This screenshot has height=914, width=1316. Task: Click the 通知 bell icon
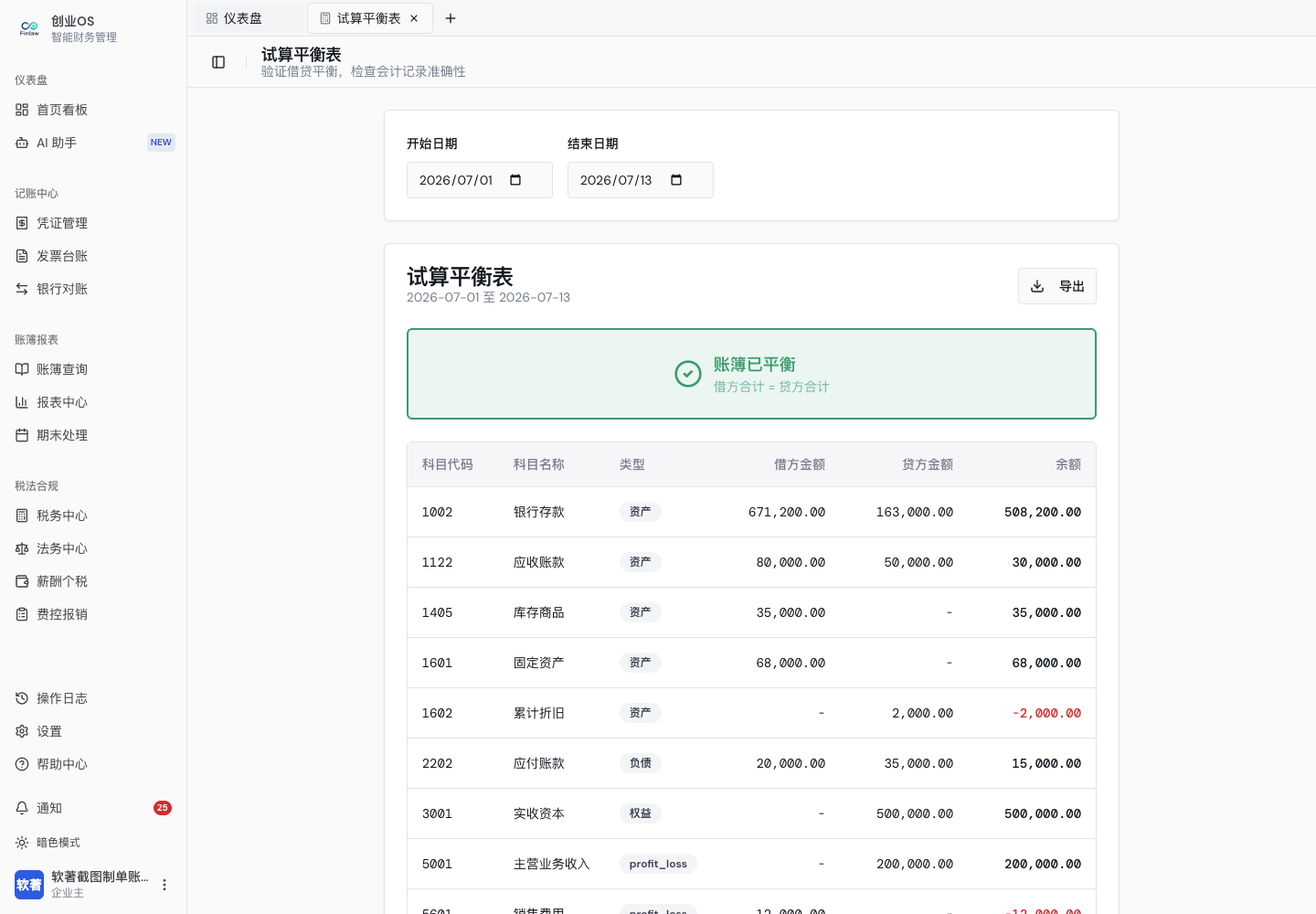22,808
